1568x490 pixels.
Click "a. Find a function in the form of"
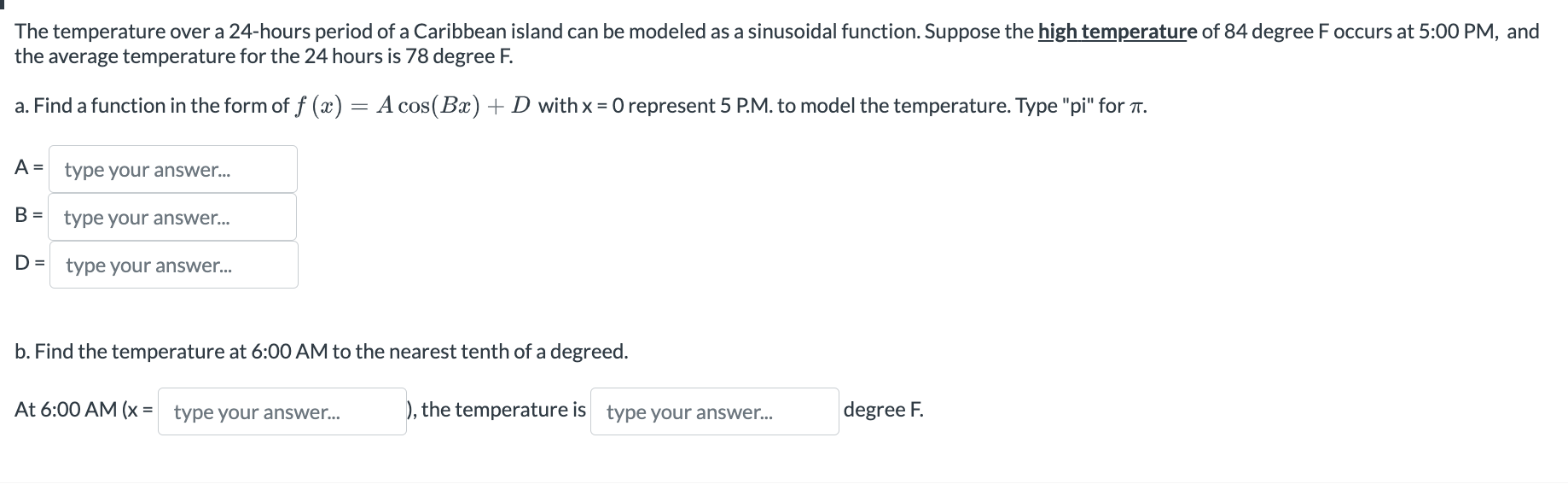point(152,106)
